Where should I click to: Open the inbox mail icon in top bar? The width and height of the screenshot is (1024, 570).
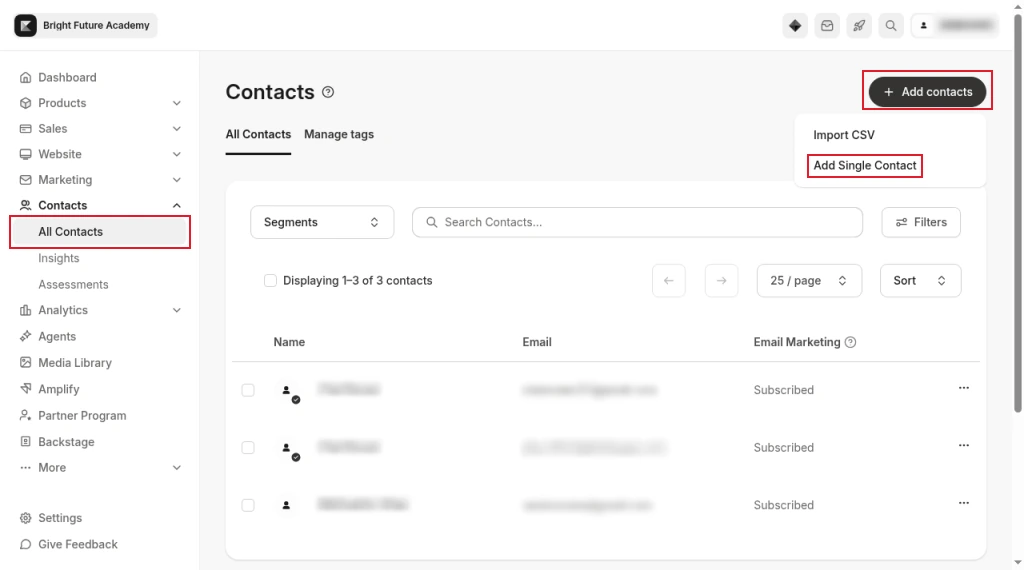827,25
